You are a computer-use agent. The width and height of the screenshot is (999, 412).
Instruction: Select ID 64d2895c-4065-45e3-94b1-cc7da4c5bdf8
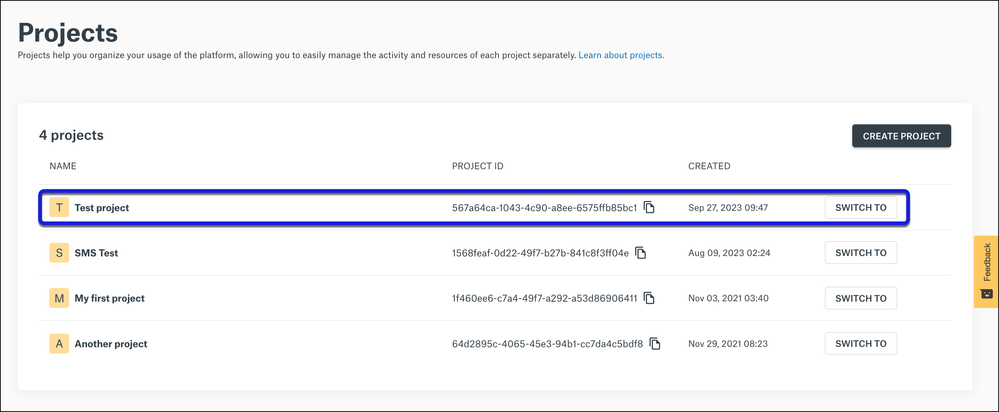pos(547,344)
